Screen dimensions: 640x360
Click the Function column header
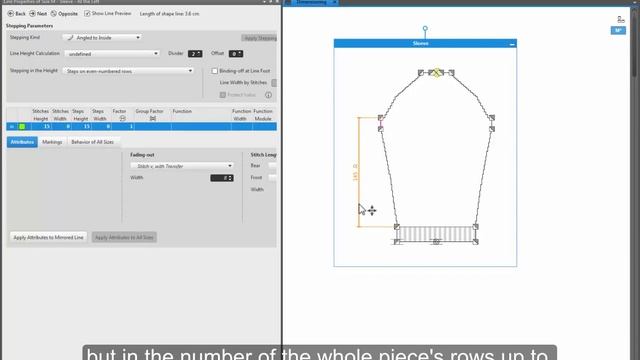pos(182,111)
